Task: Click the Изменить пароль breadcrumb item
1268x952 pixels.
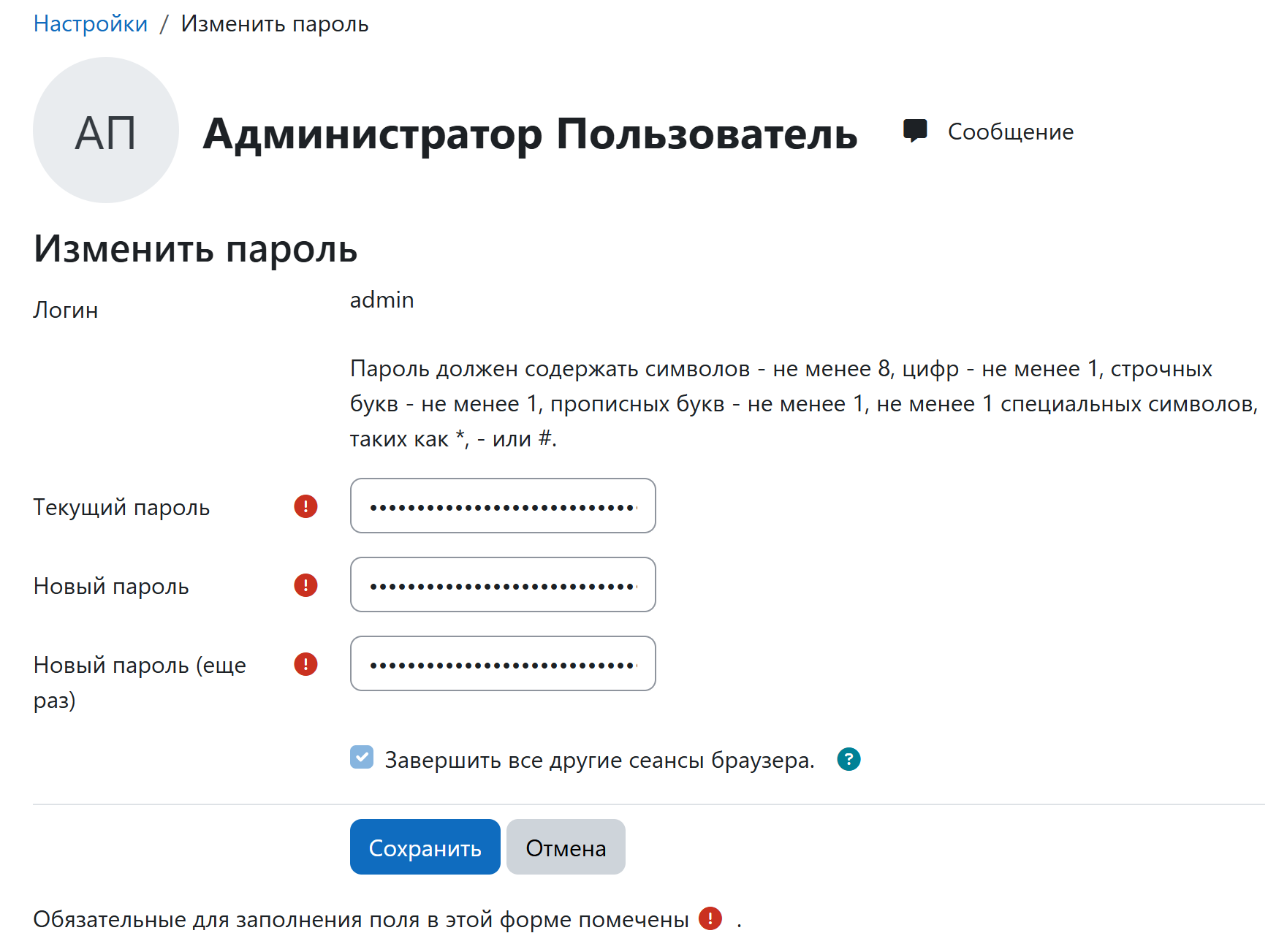Action: [x=275, y=23]
